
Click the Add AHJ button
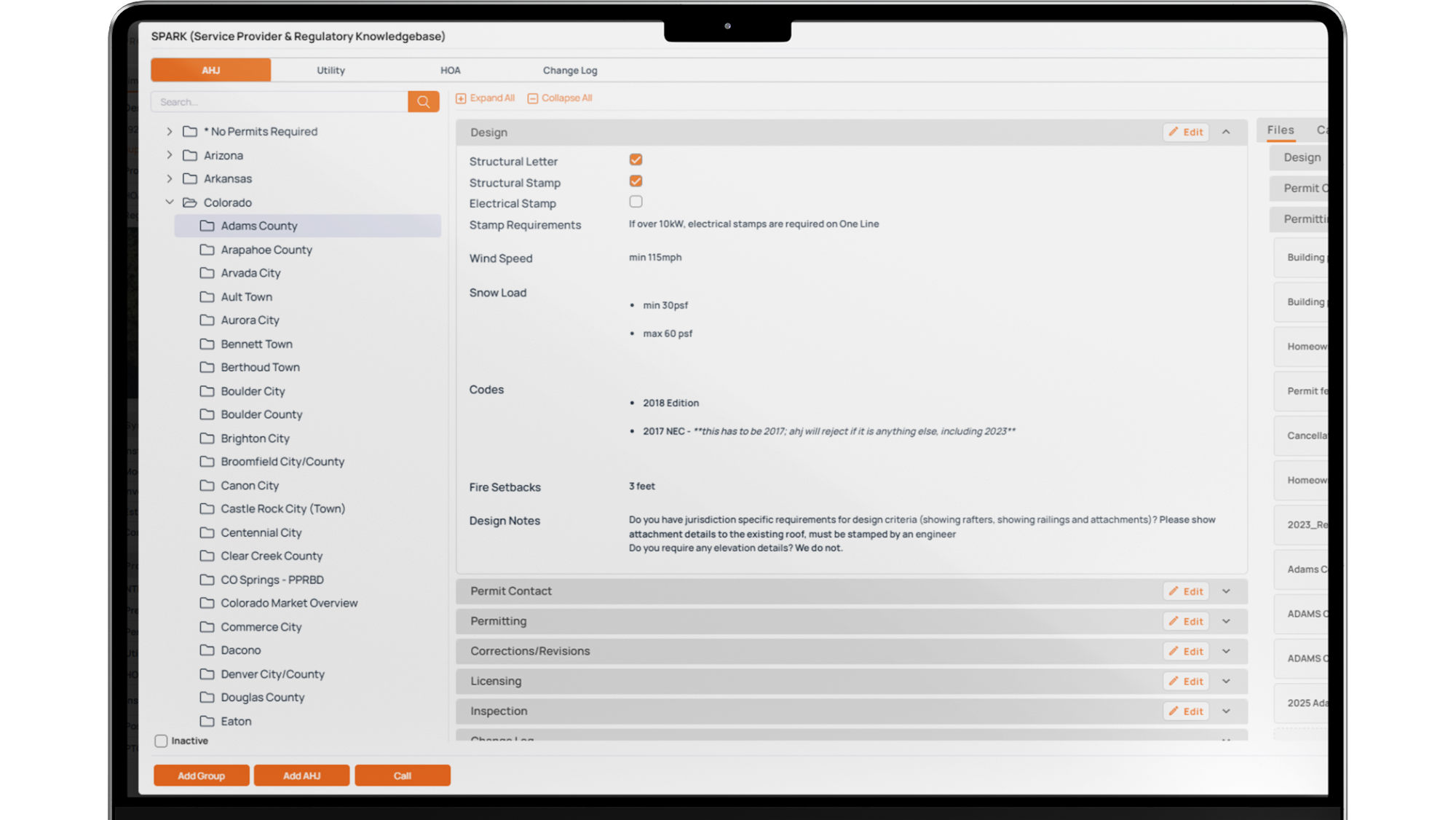301,776
